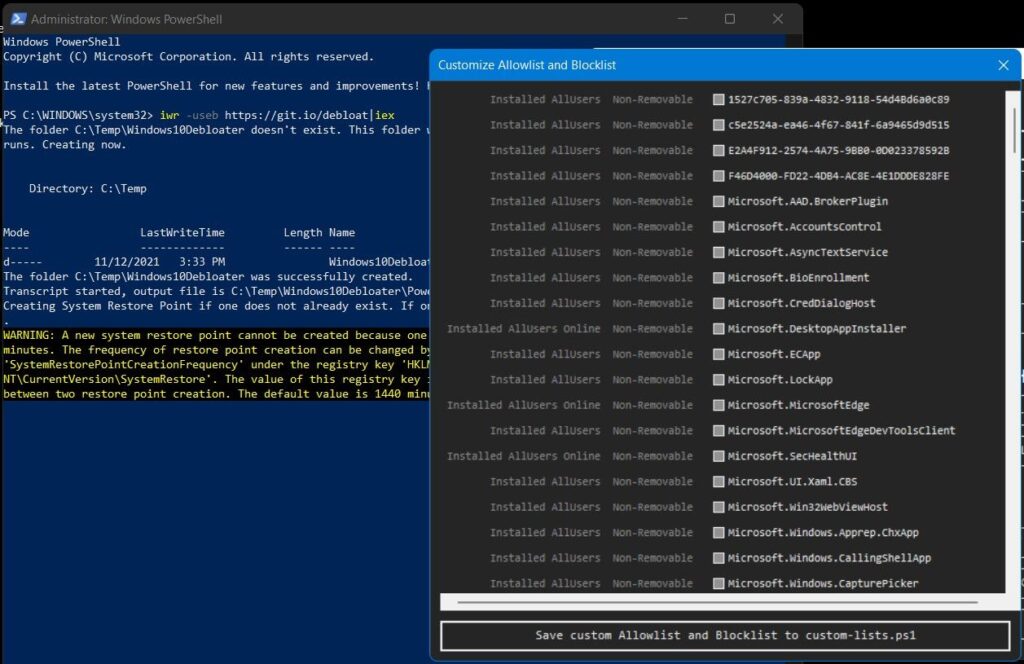1024x664 pixels.
Task: Toggle Microsoft.ECApp checkbox
Action: coord(718,354)
